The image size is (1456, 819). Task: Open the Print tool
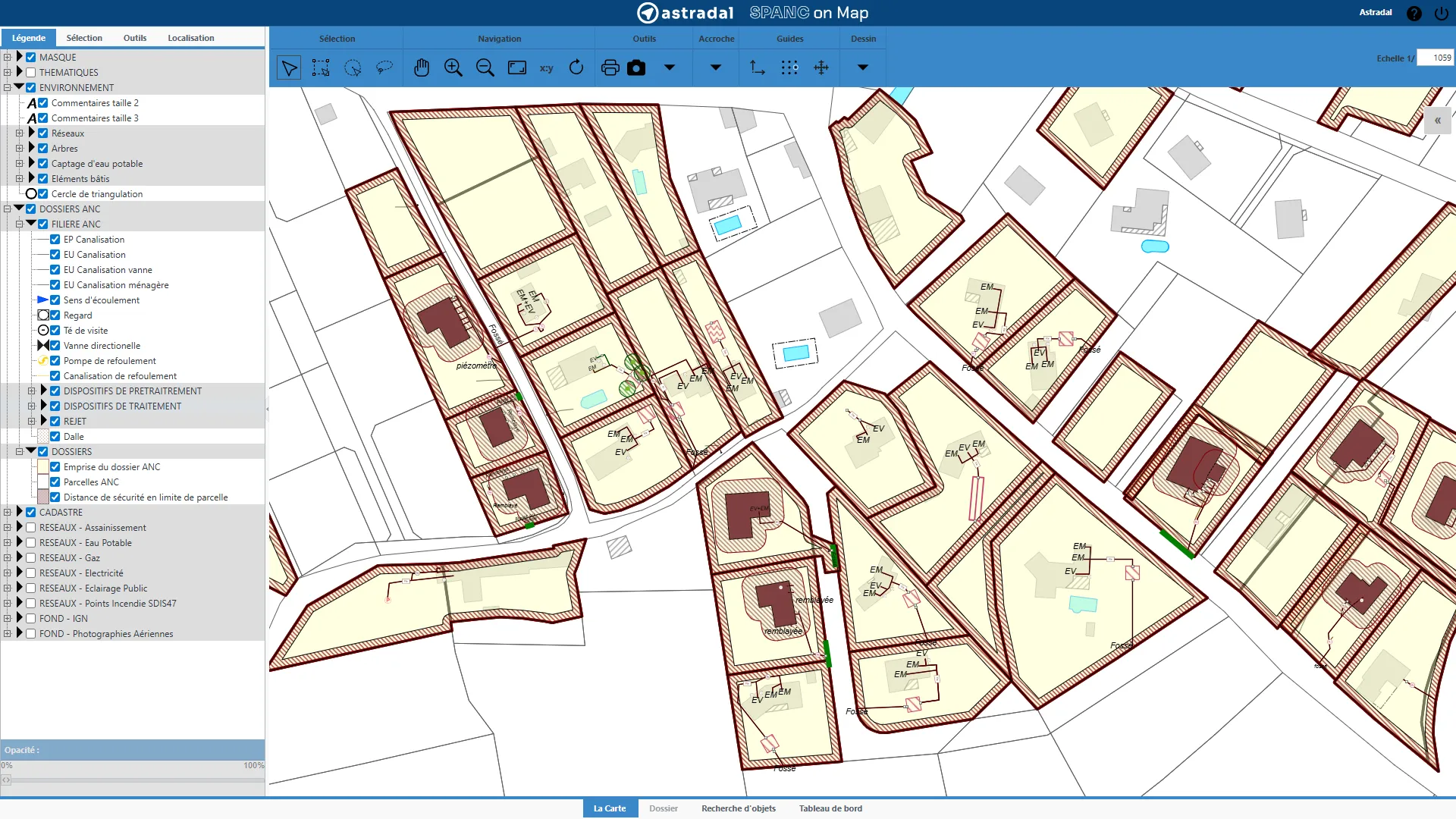[610, 67]
